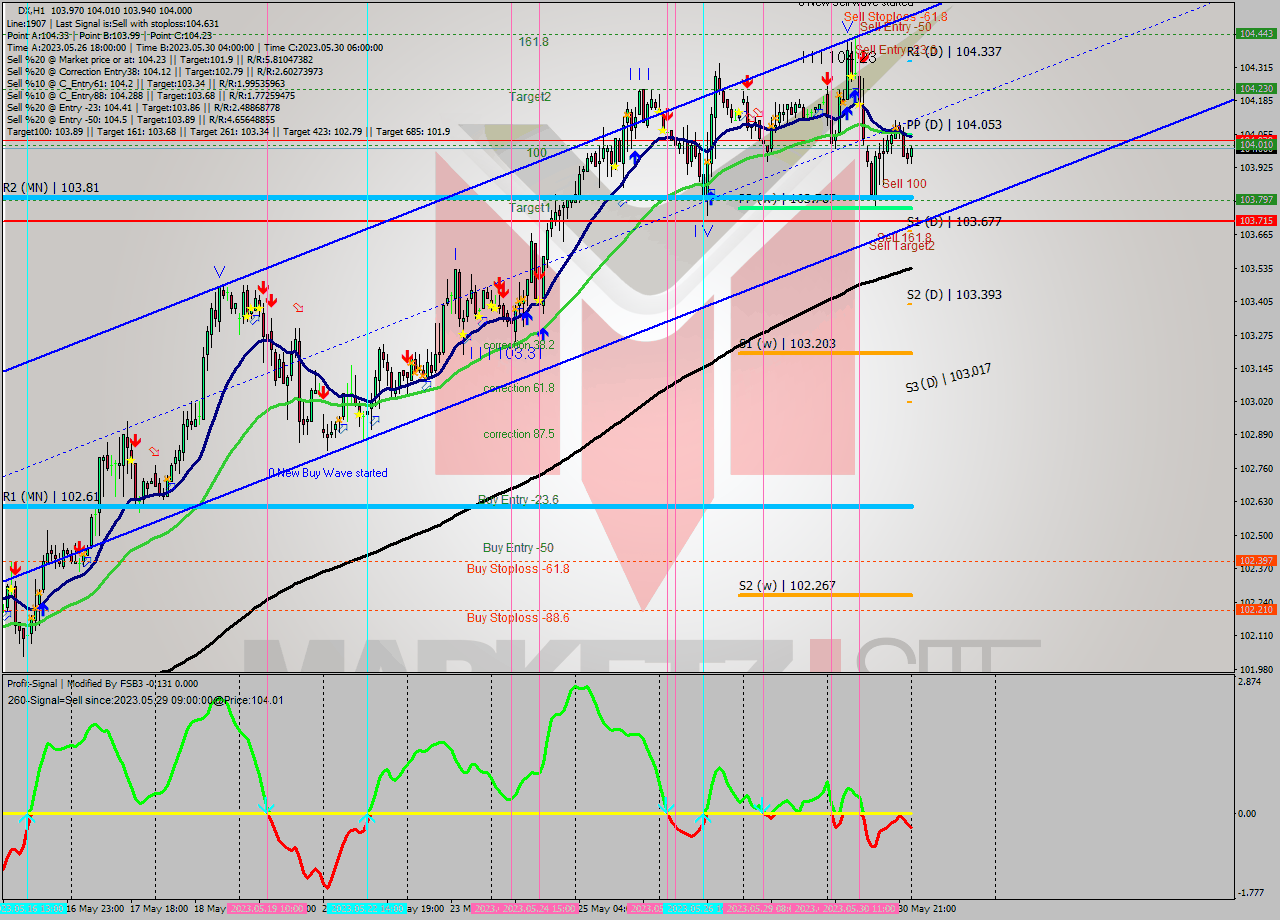Click the 'correction 38.2' label

[518, 345]
